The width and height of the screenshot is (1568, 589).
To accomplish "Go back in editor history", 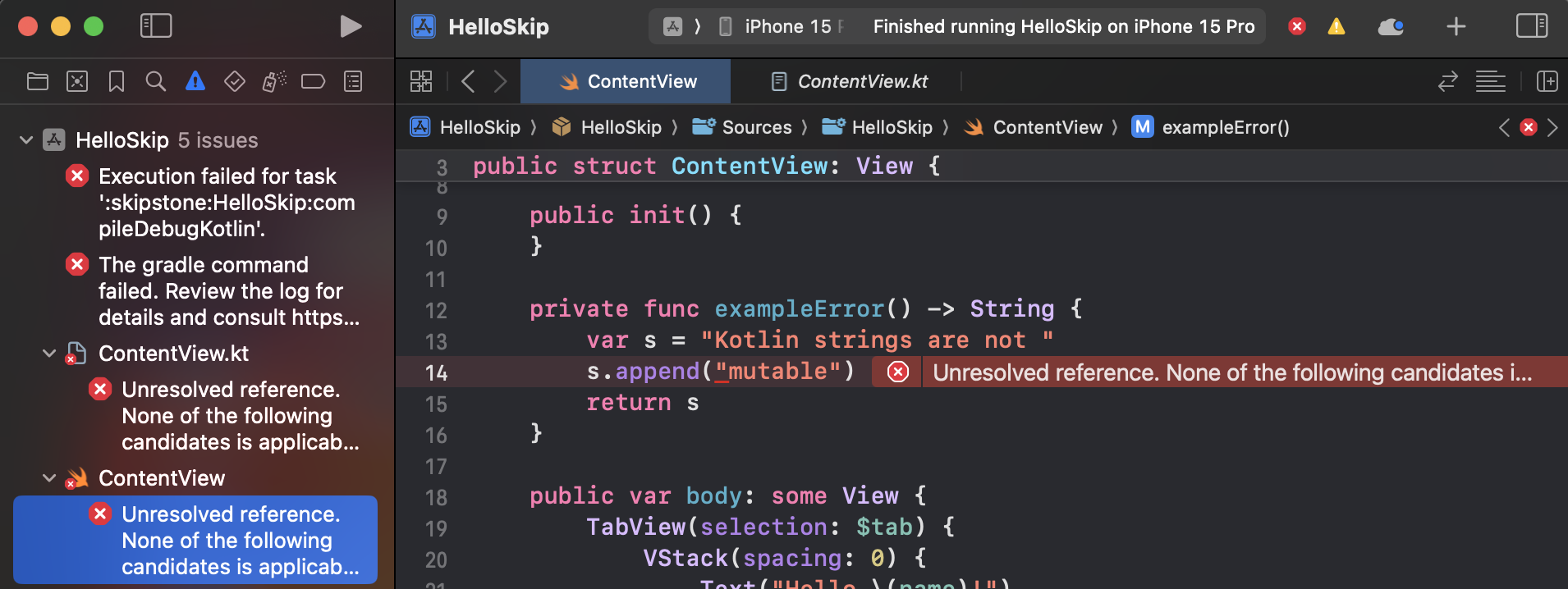I will [468, 81].
